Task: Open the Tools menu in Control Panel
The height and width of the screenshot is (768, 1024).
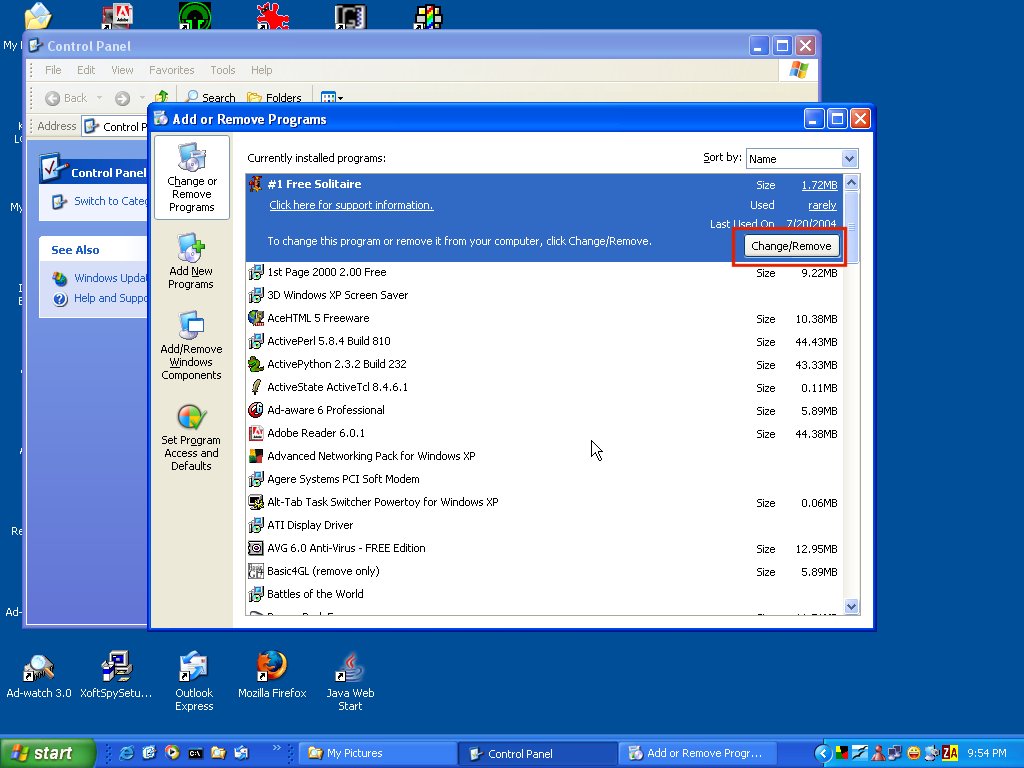Action: [x=223, y=70]
